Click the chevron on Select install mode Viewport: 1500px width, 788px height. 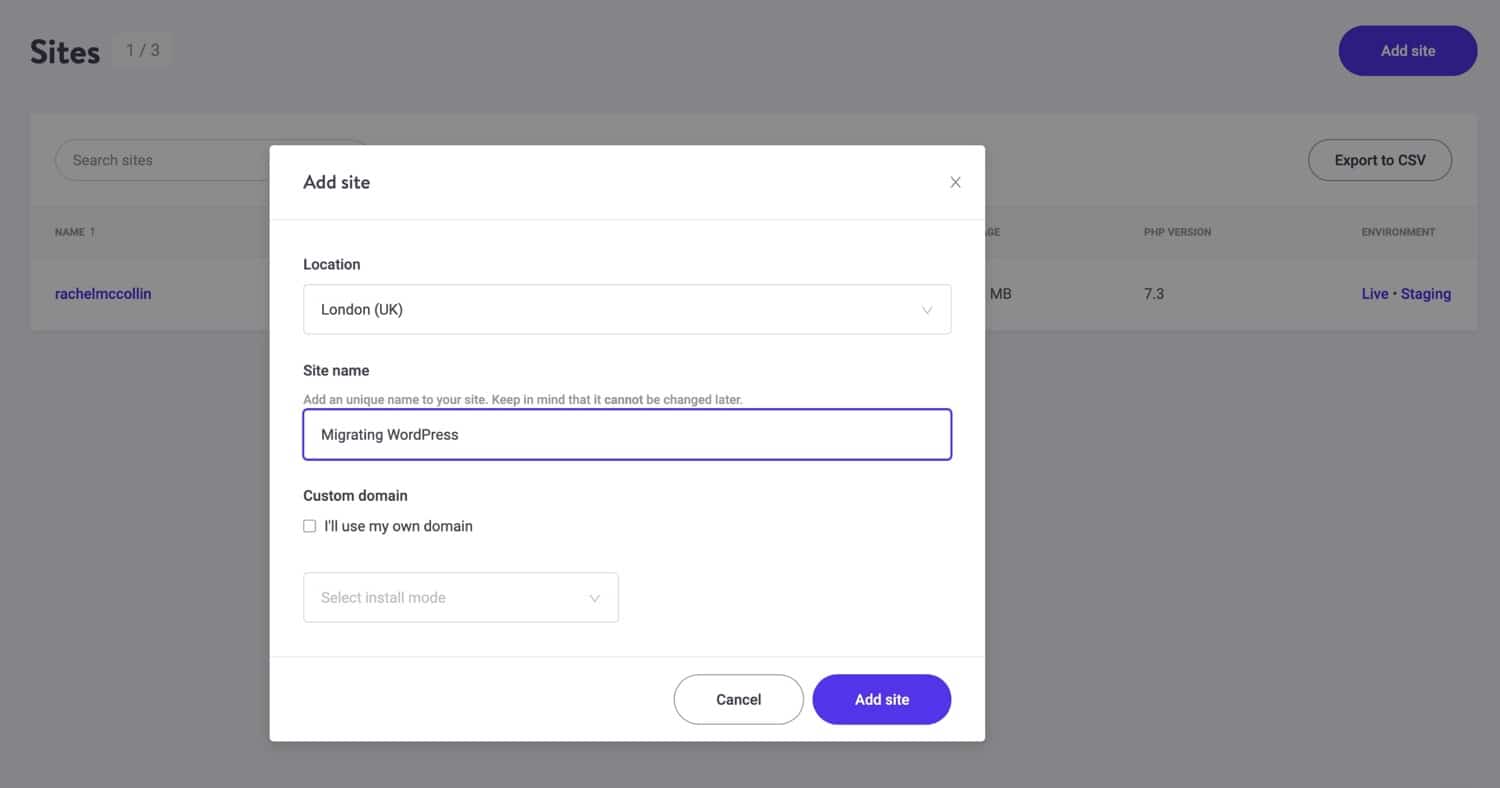(x=596, y=597)
